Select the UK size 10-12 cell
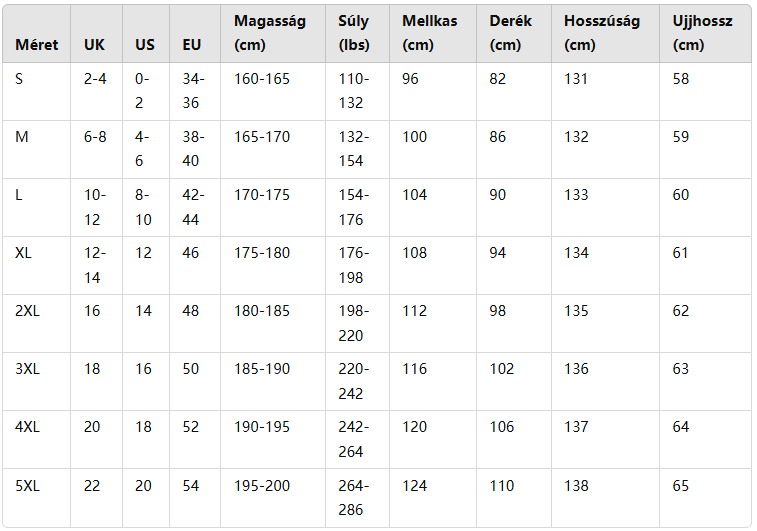This screenshot has height=531, width=757. (95, 207)
